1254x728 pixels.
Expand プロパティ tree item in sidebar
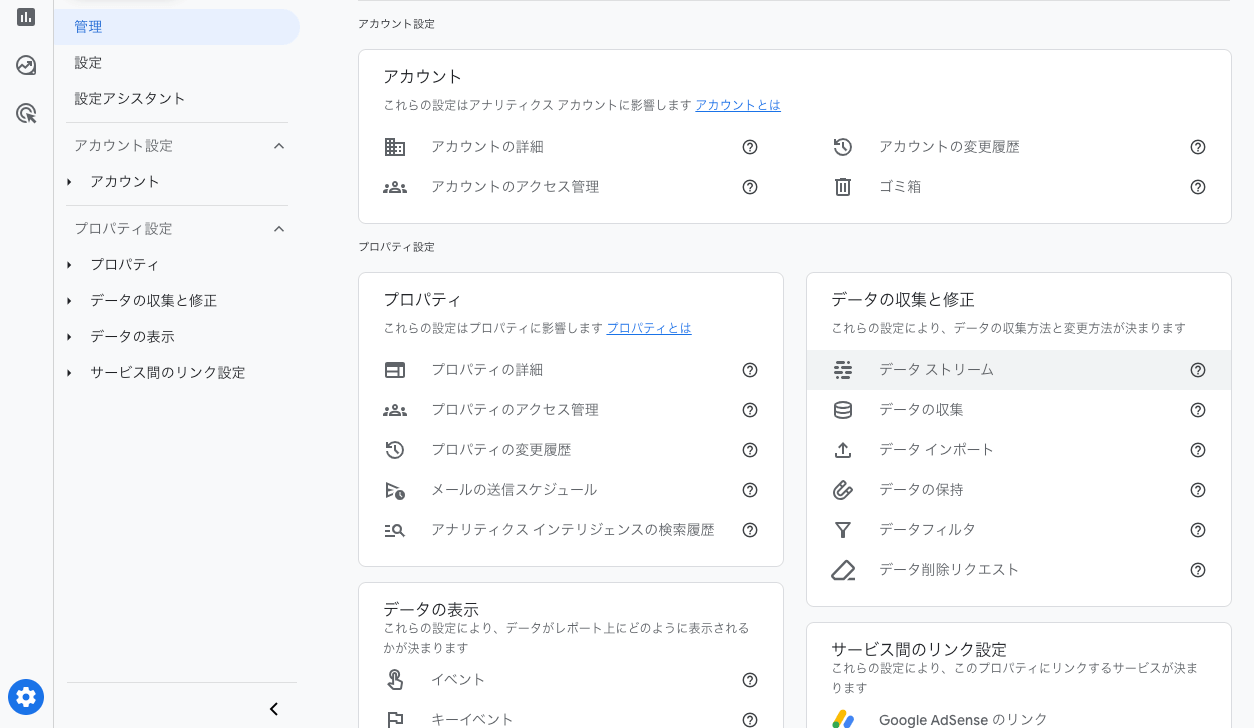coord(69,265)
